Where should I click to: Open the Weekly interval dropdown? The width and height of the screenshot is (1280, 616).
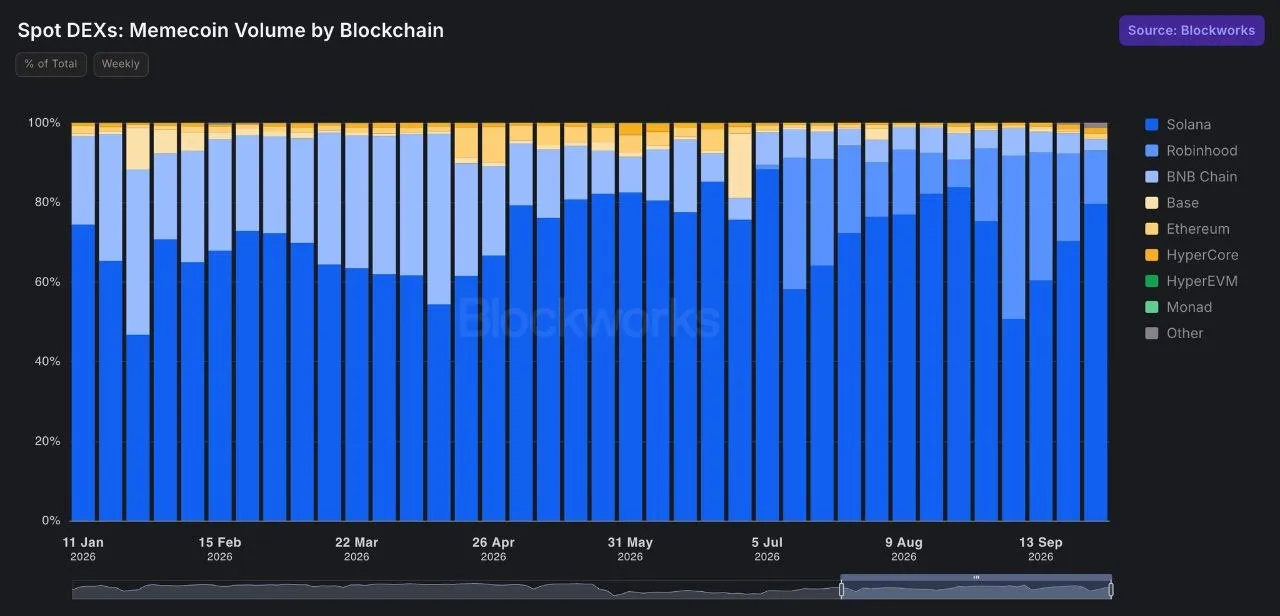tap(121, 64)
